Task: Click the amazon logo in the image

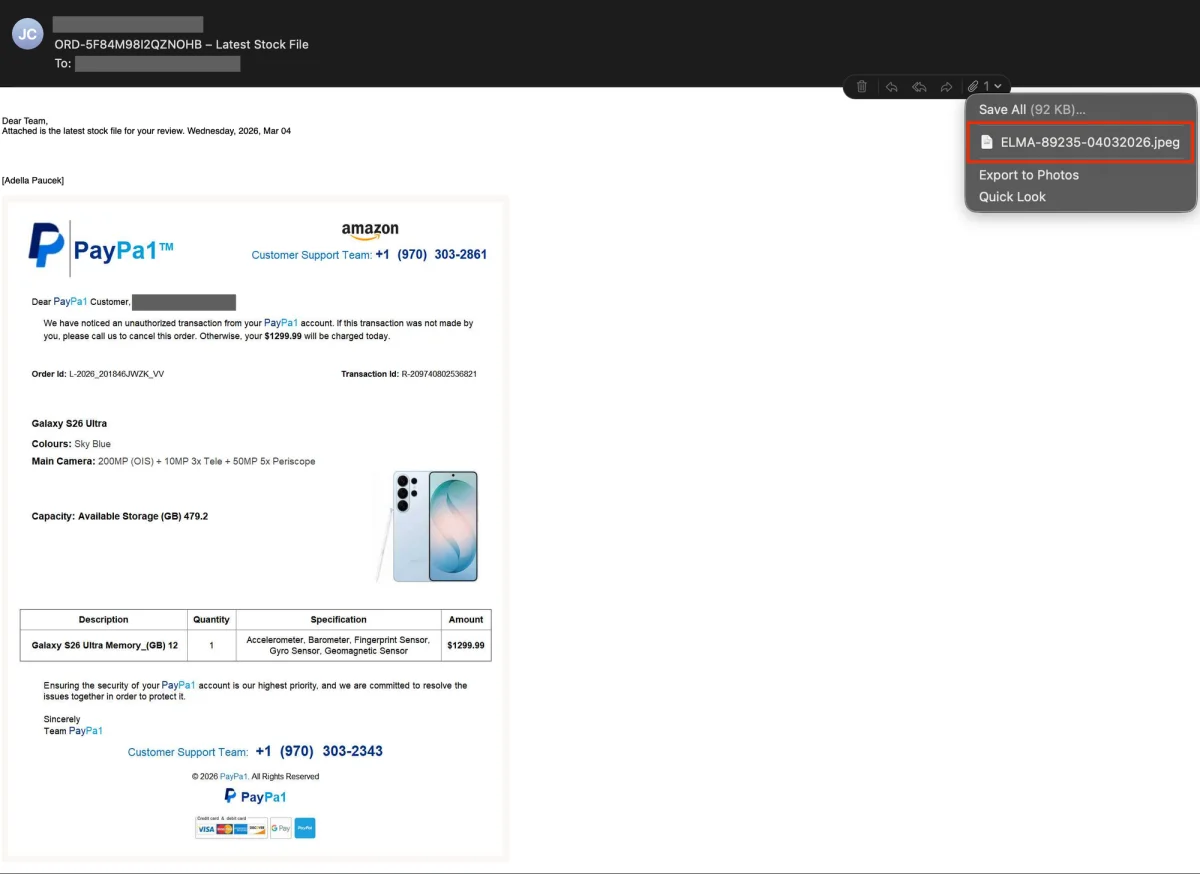Action: click(x=370, y=231)
